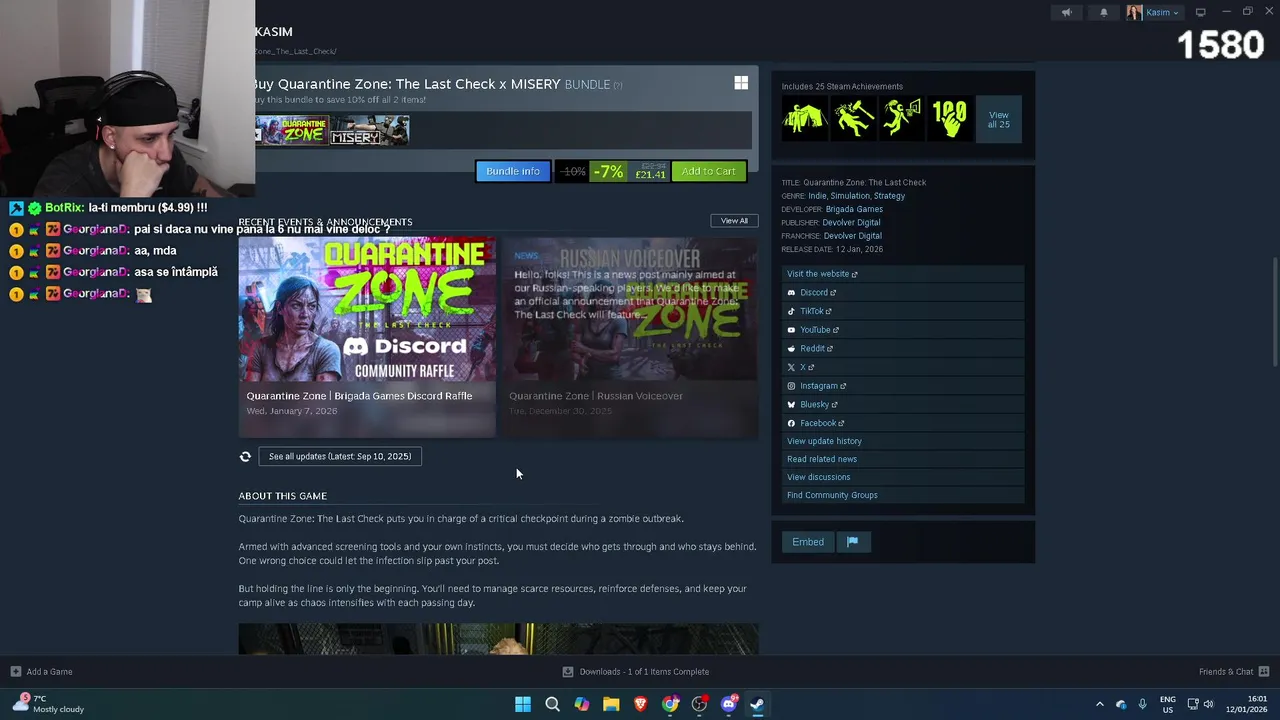Open File Explorer from the taskbar
This screenshot has width=1280, height=720.
point(611,704)
